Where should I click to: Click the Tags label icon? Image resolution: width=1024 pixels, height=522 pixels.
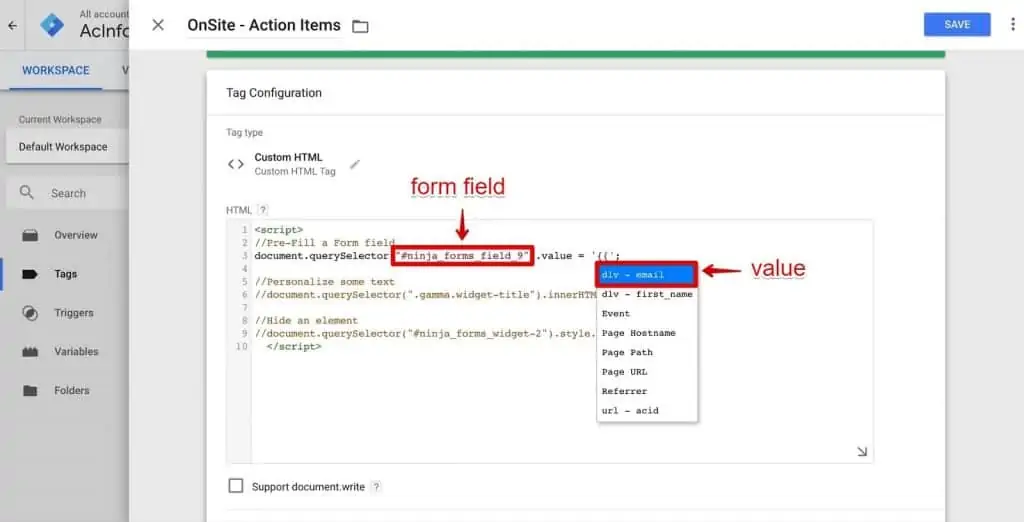point(30,274)
